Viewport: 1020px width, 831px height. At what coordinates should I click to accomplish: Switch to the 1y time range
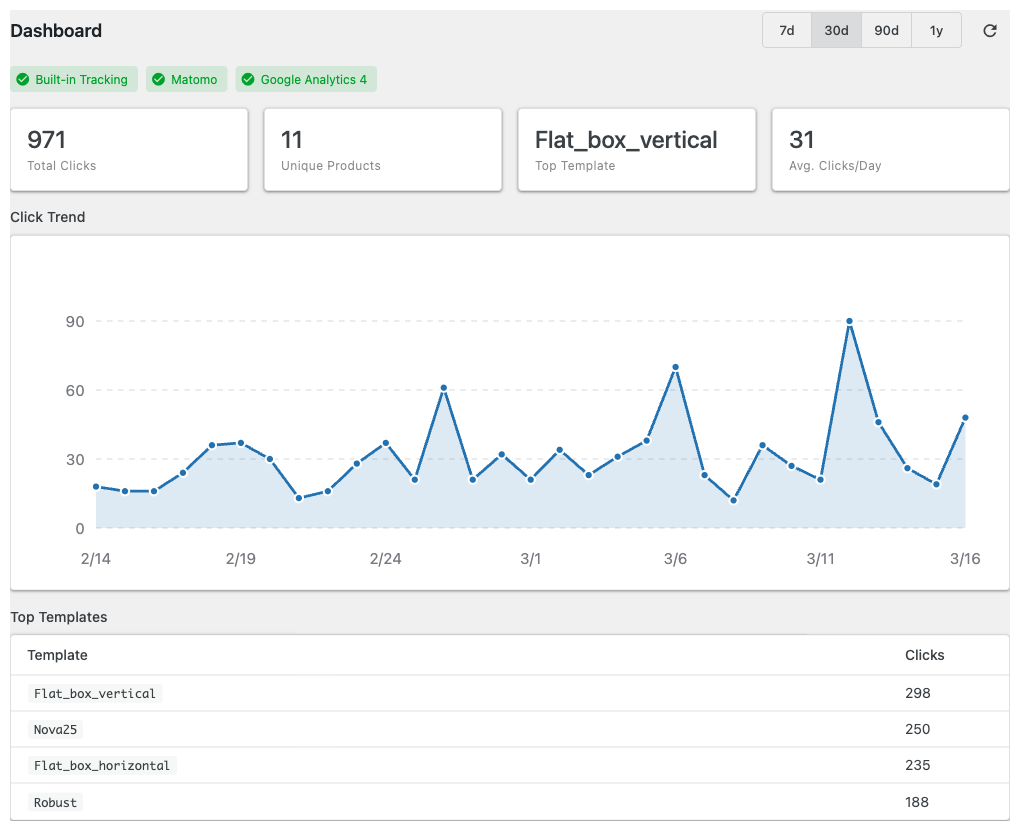(x=936, y=30)
